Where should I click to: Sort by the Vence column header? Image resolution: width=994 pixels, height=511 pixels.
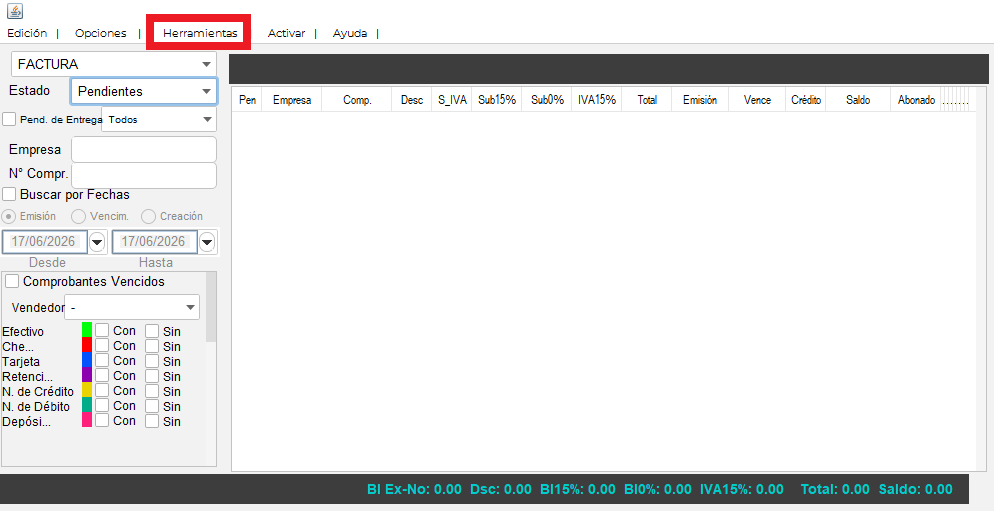[x=758, y=100]
